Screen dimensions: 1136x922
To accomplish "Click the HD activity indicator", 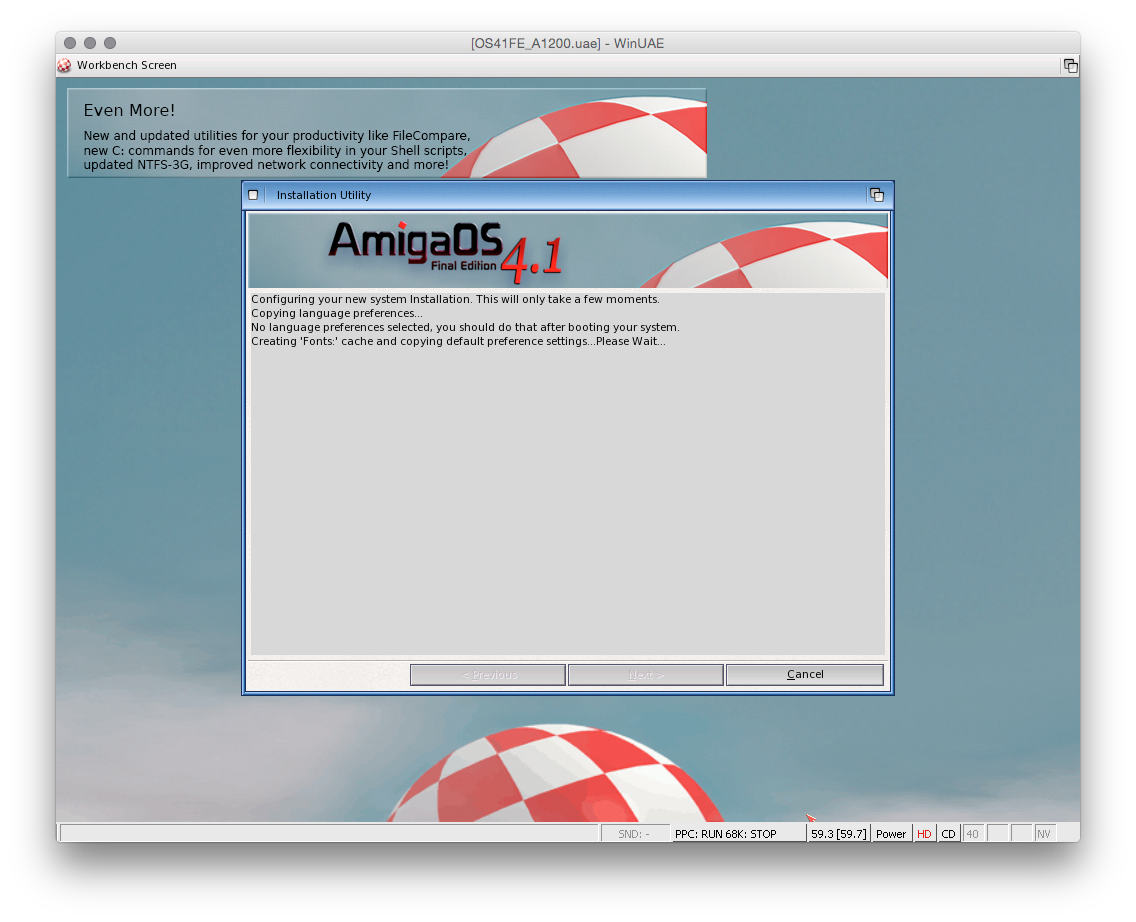I will click(x=924, y=834).
